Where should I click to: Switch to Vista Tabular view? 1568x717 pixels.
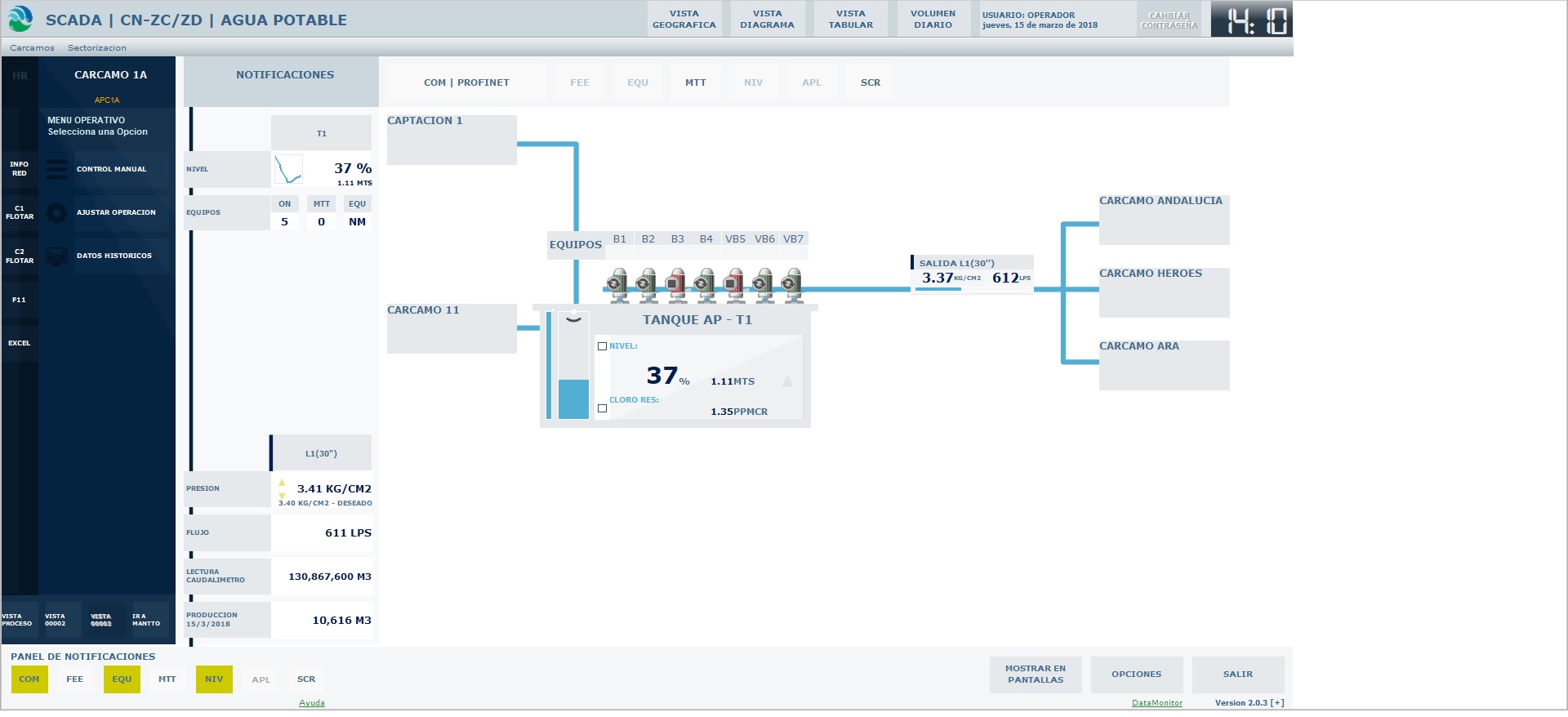[850, 20]
